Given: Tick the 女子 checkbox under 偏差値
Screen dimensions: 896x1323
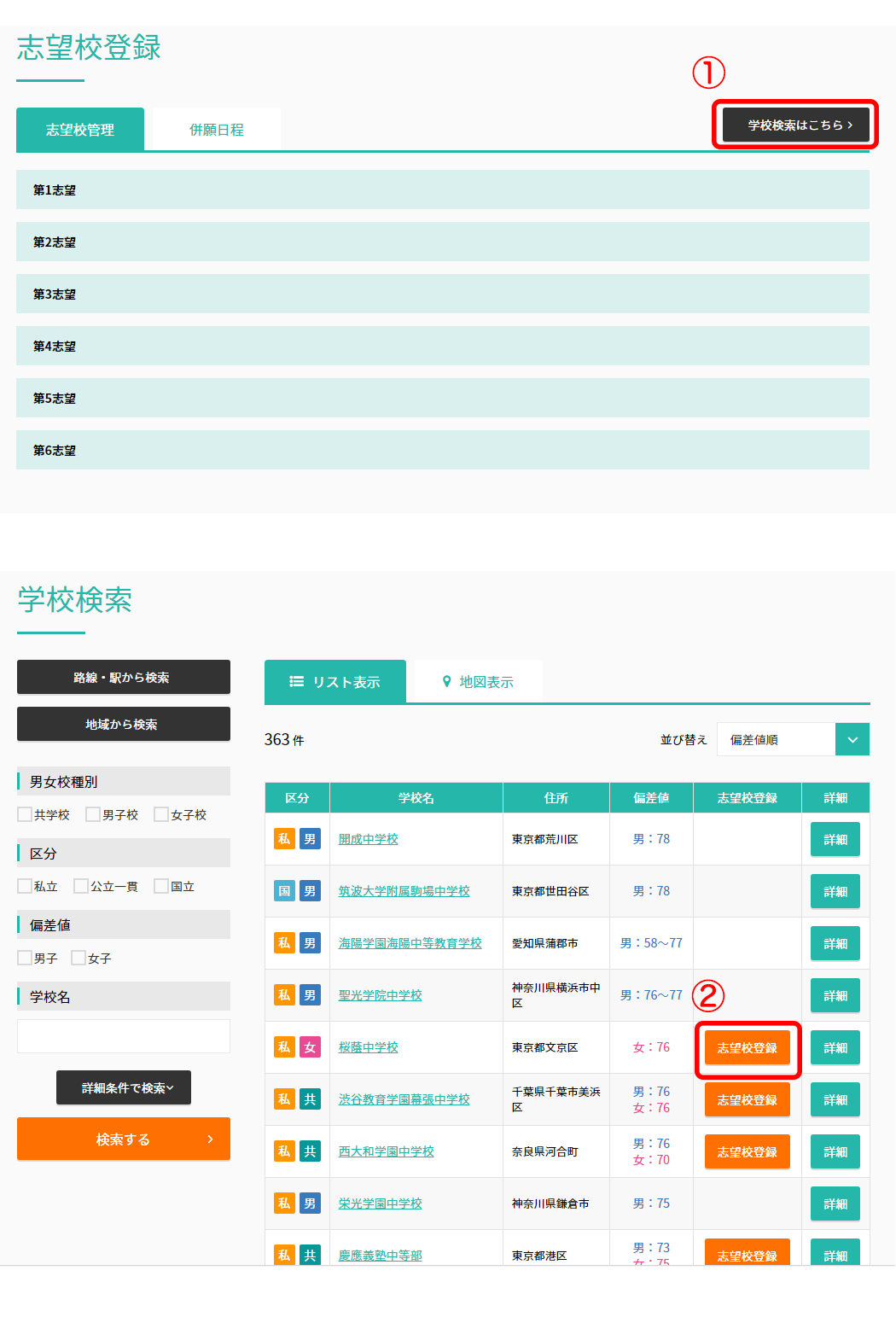Looking at the screenshot, I should pyautogui.click(x=79, y=958).
